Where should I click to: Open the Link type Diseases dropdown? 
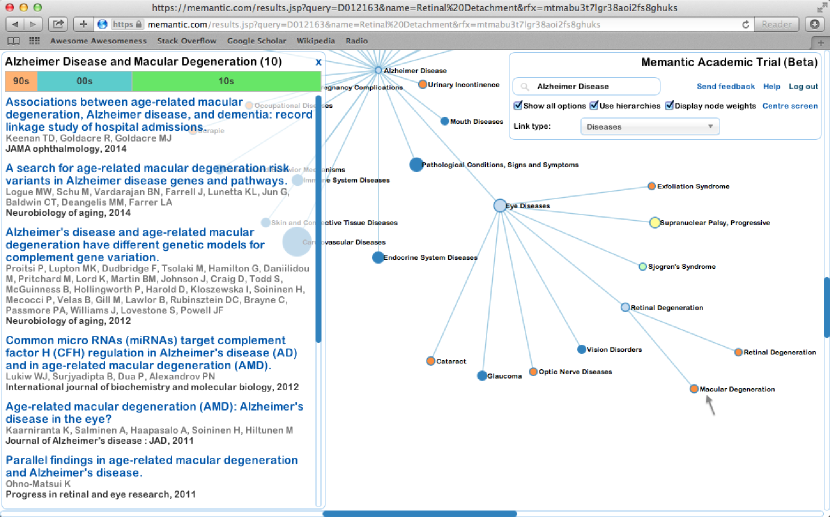650,126
